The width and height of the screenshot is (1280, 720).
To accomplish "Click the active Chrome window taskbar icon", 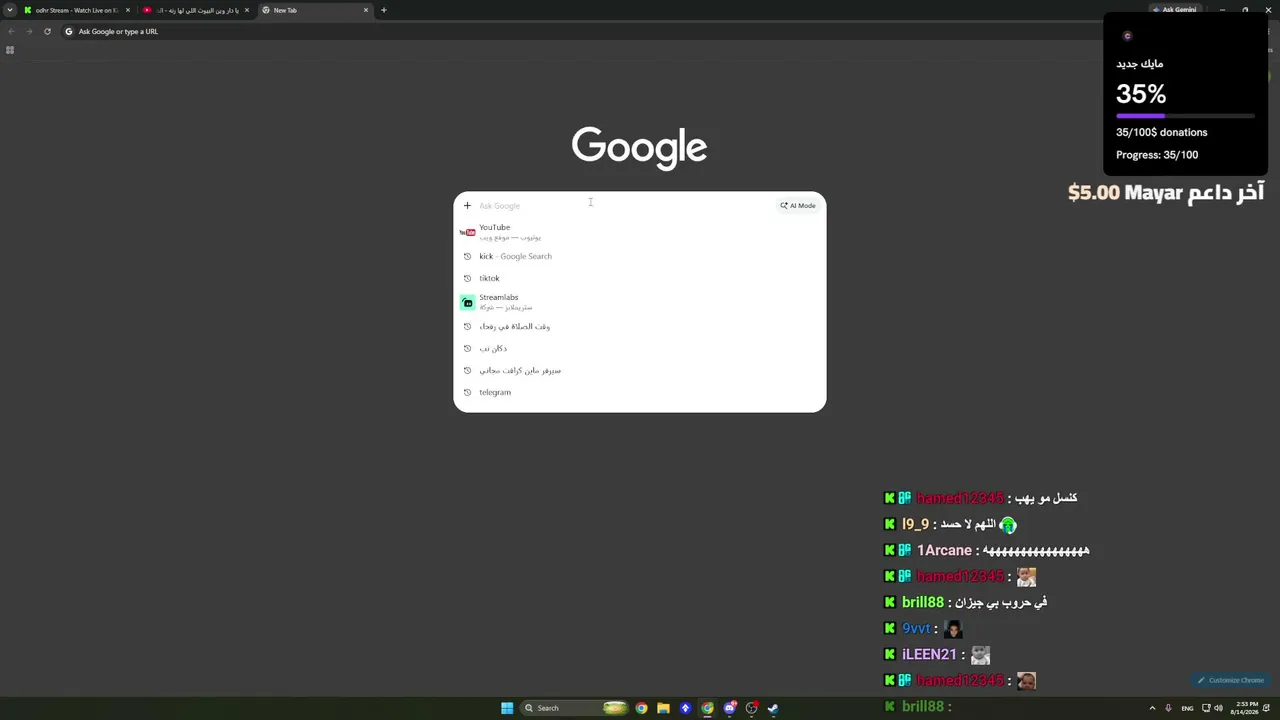I will tap(707, 708).
